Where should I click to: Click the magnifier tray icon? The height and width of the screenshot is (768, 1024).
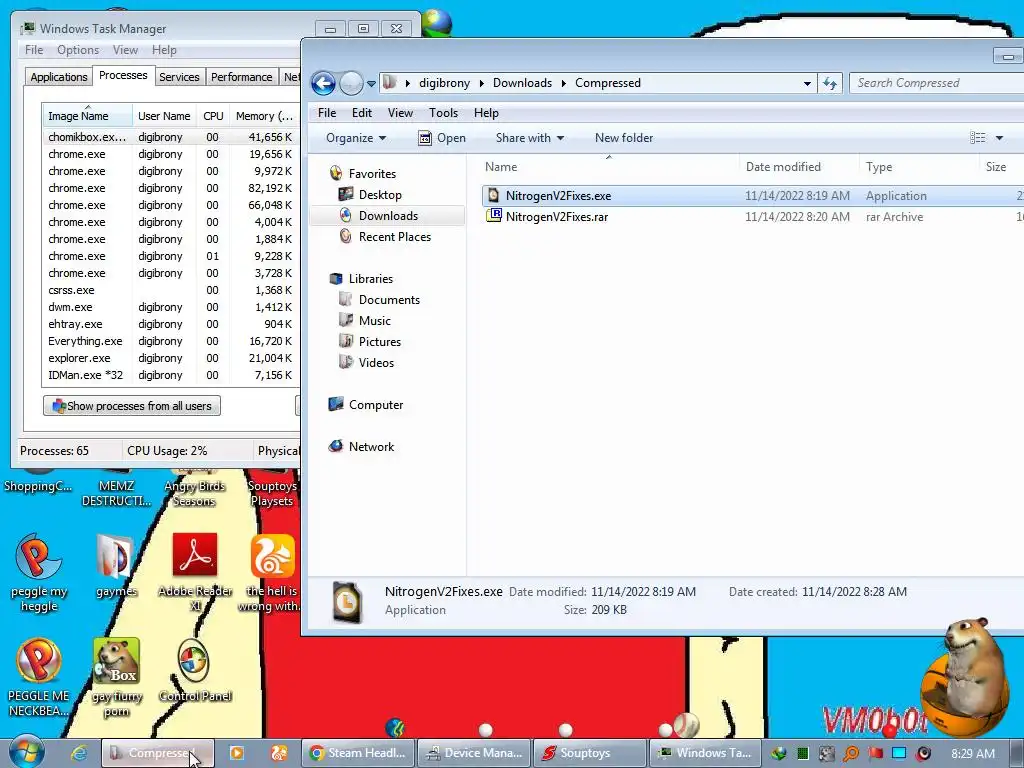(x=851, y=754)
